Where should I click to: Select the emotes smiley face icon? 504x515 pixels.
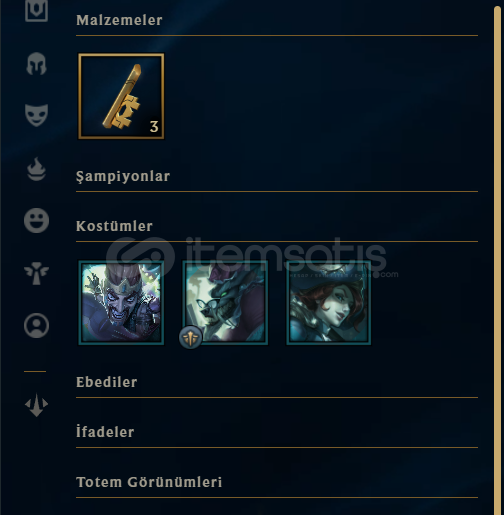[x=36, y=220]
